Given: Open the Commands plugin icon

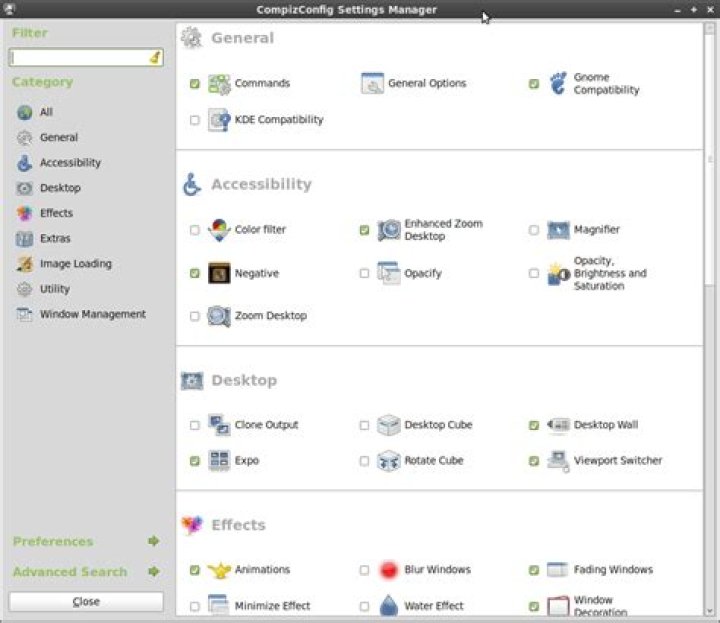Looking at the screenshot, I should pyautogui.click(x=219, y=84).
